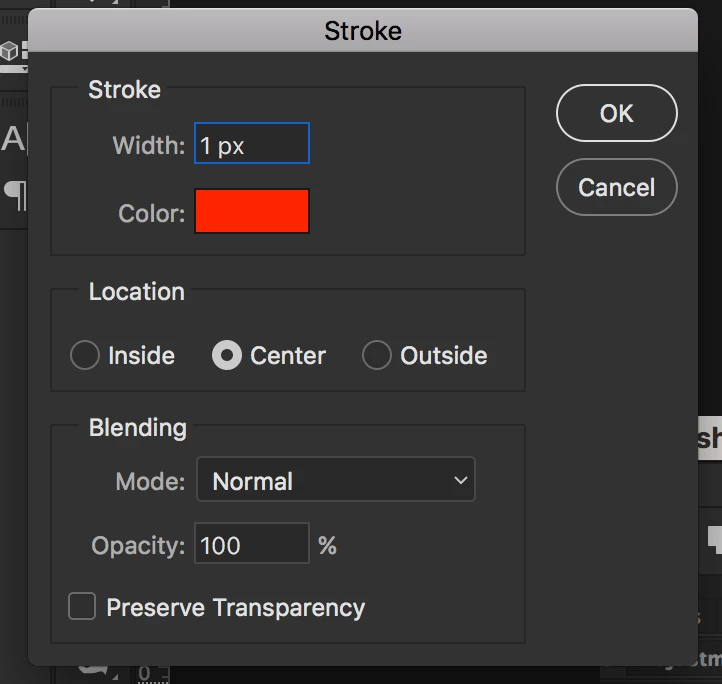Open the blending Mode dropdown
This screenshot has width=722, height=684.
(x=335, y=481)
